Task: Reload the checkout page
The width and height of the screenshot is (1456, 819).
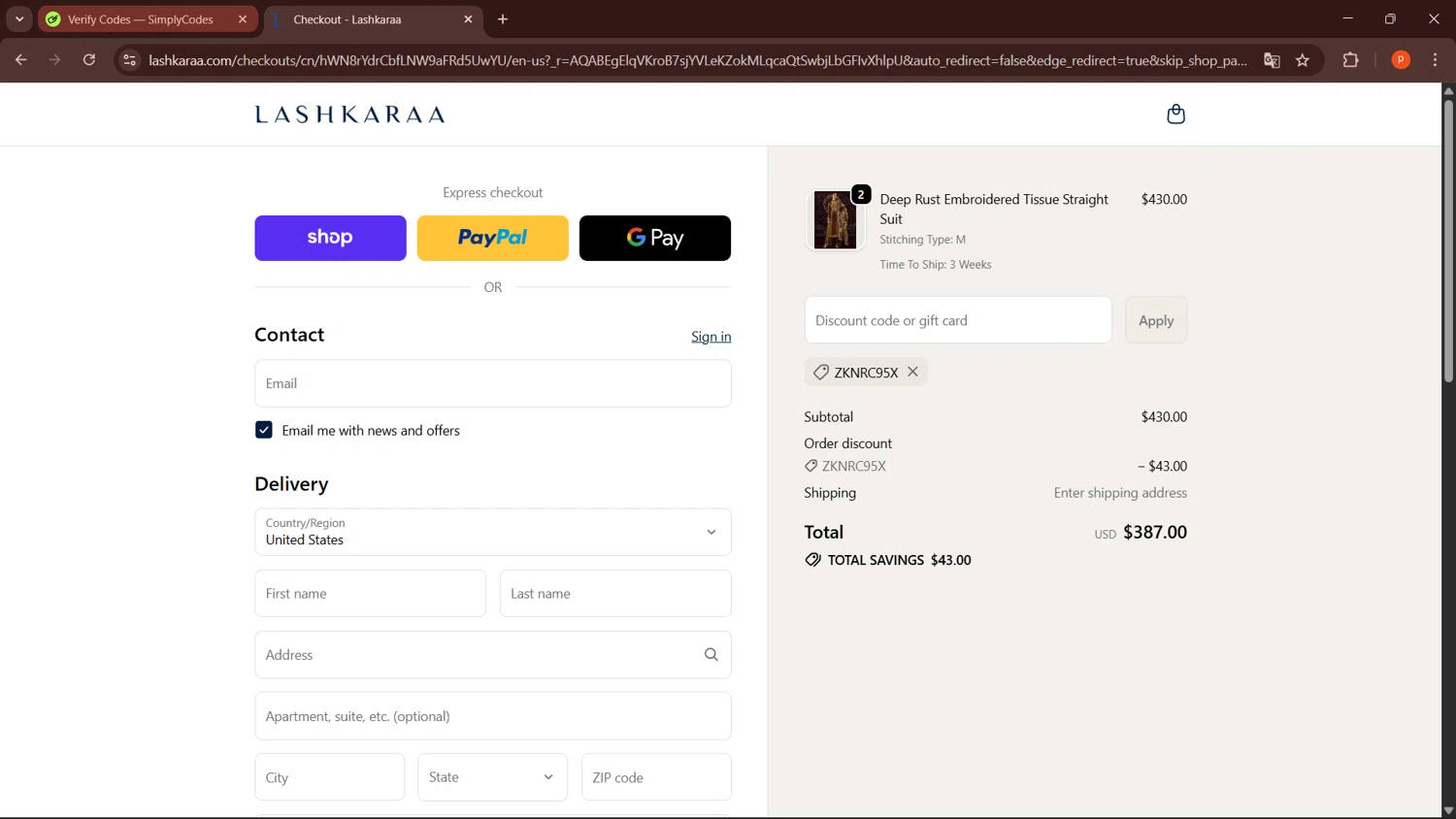Action: [89, 60]
